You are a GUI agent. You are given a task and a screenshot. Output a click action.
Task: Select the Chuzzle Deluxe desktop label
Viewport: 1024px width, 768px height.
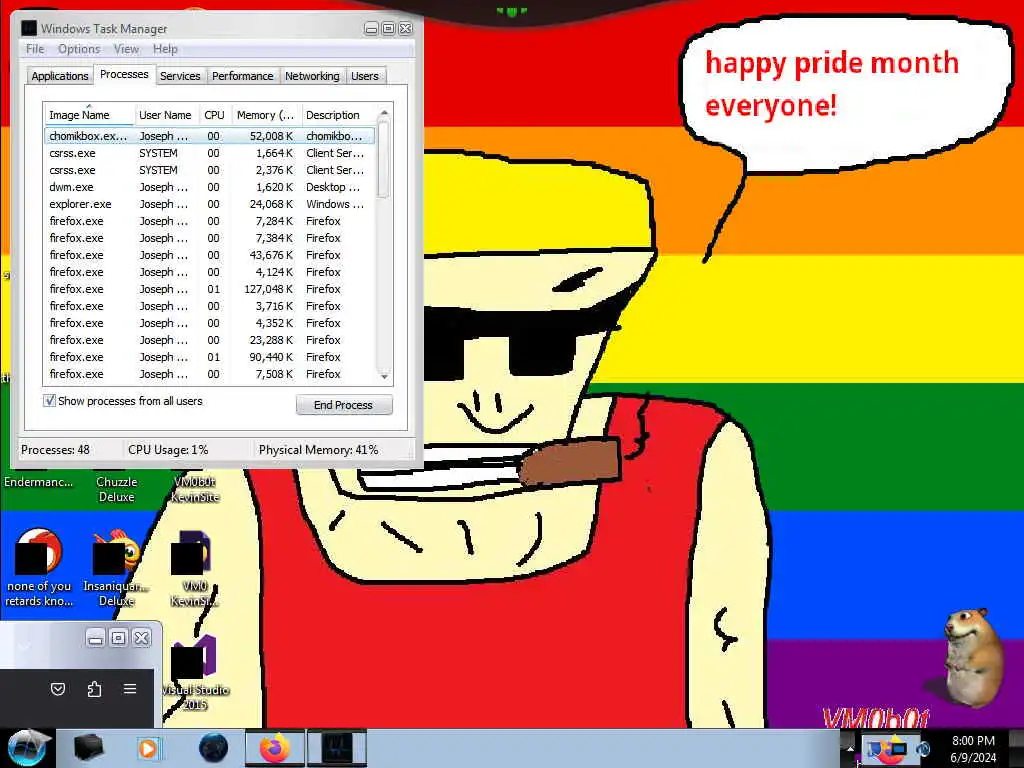(x=116, y=489)
